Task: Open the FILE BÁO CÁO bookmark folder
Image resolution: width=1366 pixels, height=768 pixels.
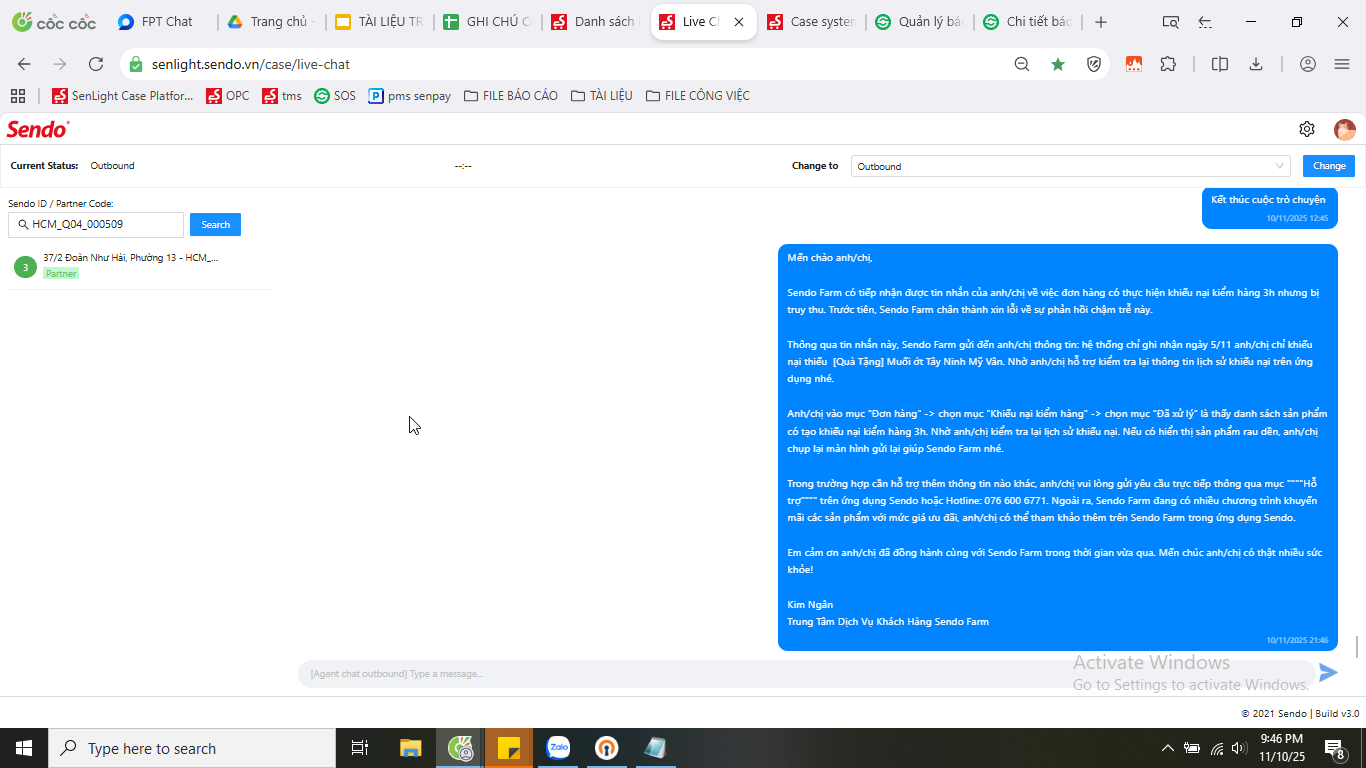Action: 510,96
